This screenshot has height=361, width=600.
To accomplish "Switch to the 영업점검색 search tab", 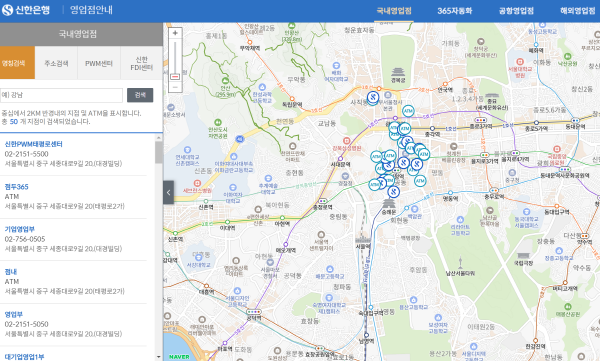I will tap(17, 63).
